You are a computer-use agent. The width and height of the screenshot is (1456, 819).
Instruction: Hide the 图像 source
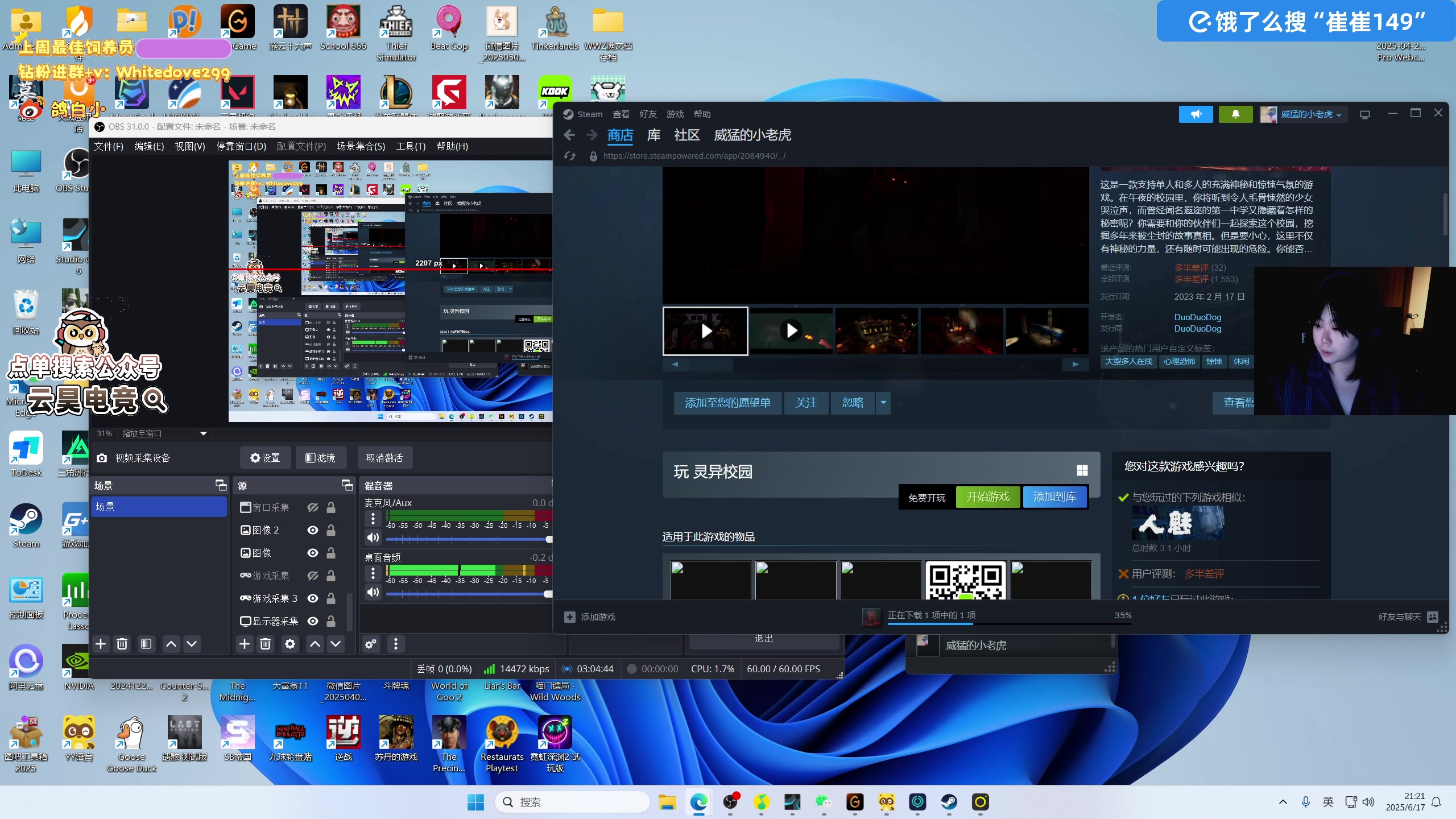pos(313,553)
